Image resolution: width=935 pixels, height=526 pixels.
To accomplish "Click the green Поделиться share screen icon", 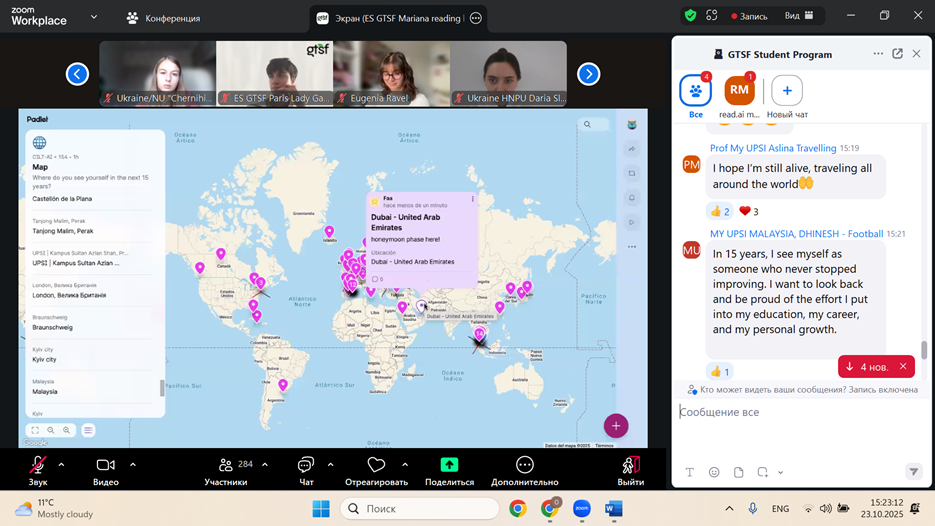I will (449, 465).
